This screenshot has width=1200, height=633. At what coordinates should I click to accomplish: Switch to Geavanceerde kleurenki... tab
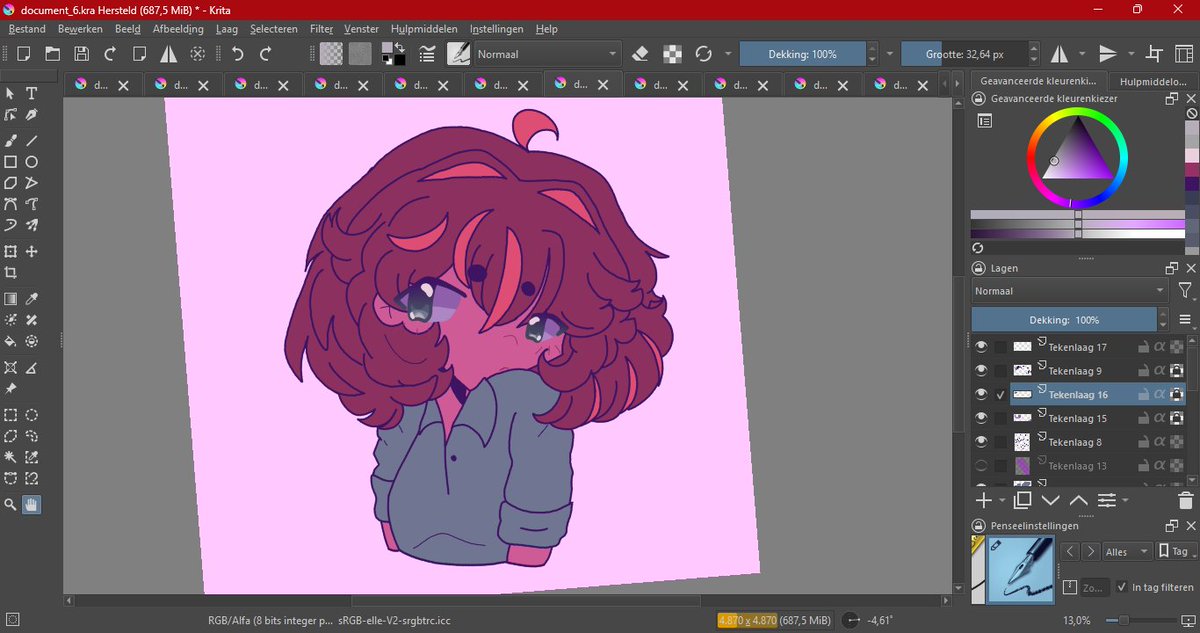[x=1038, y=81]
